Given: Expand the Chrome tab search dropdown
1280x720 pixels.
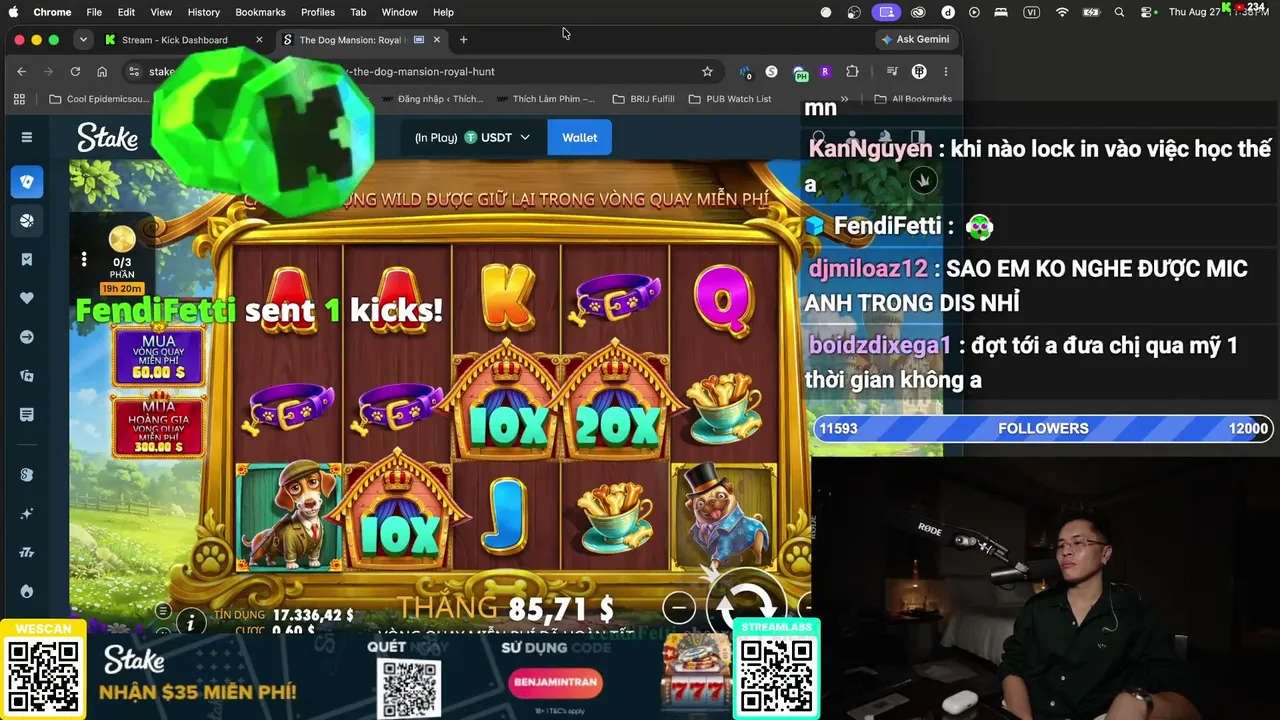Looking at the screenshot, I should click(x=83, y=40).
